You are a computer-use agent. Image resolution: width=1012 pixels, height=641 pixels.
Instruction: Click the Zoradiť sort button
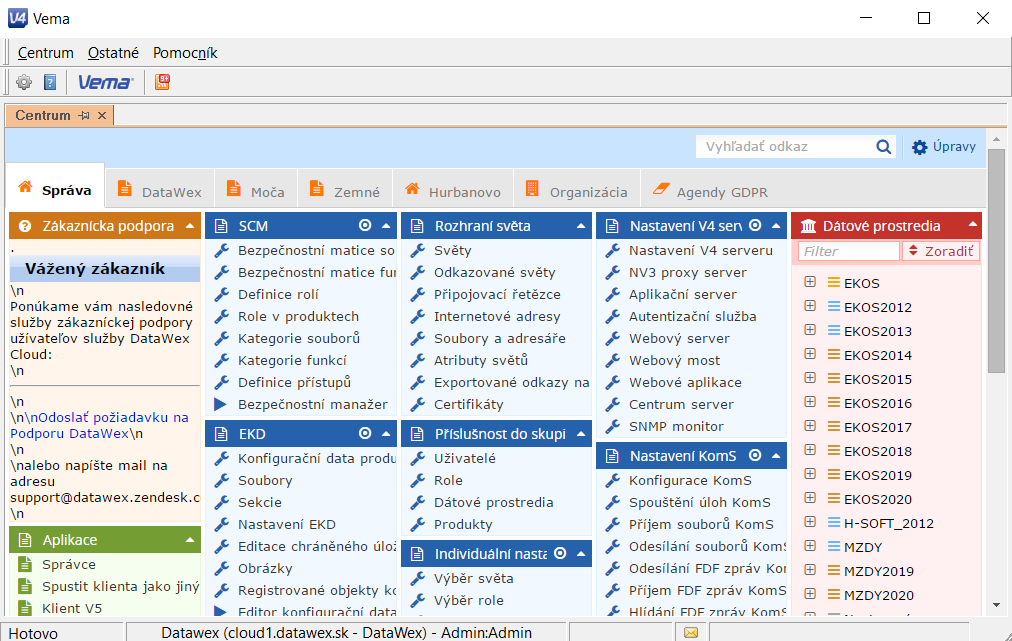pyautogui.click(x=941, y=251)
